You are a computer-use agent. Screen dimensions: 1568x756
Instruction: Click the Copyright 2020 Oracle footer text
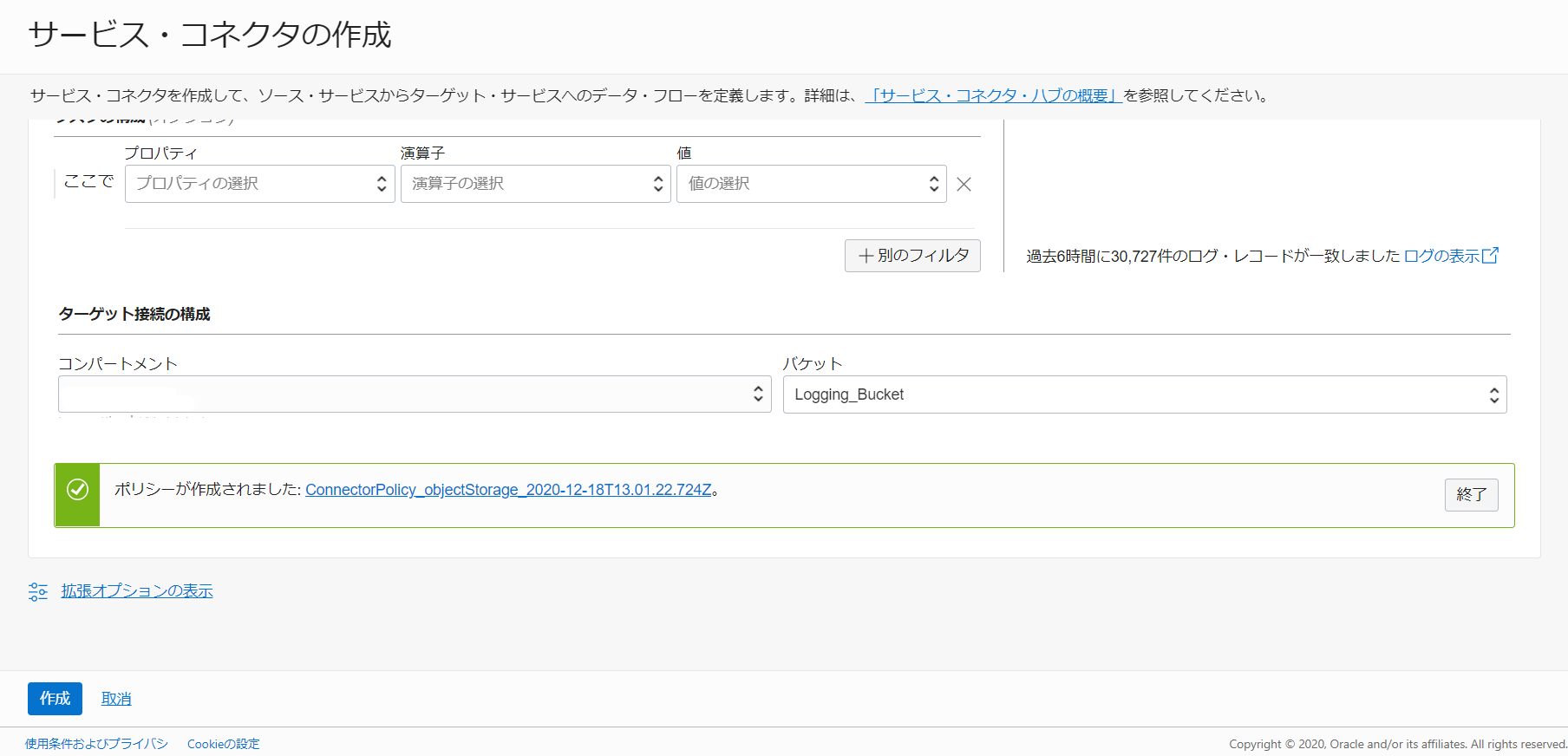pos(1398,744)
